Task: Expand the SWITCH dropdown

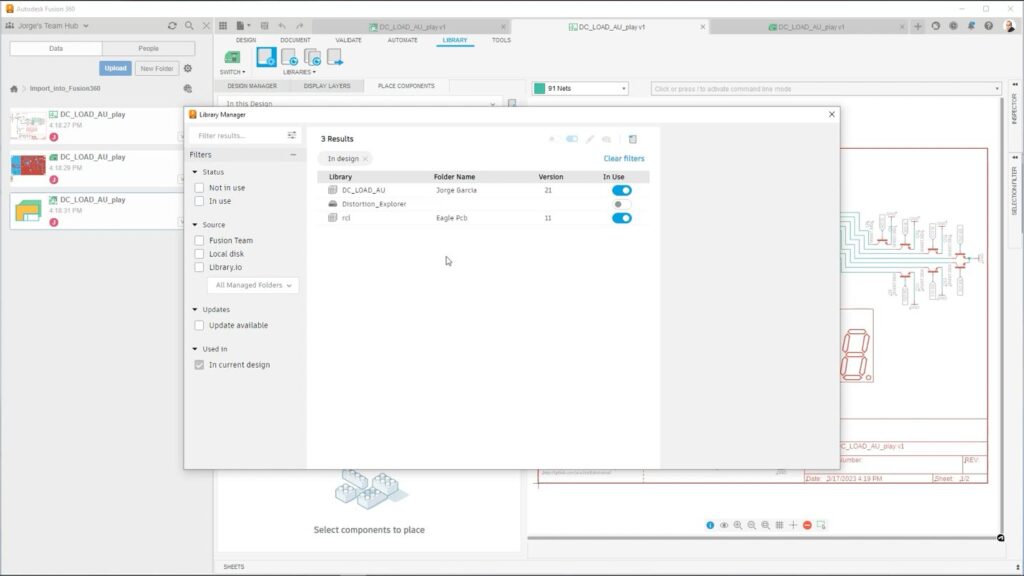Action: [232, 72]
